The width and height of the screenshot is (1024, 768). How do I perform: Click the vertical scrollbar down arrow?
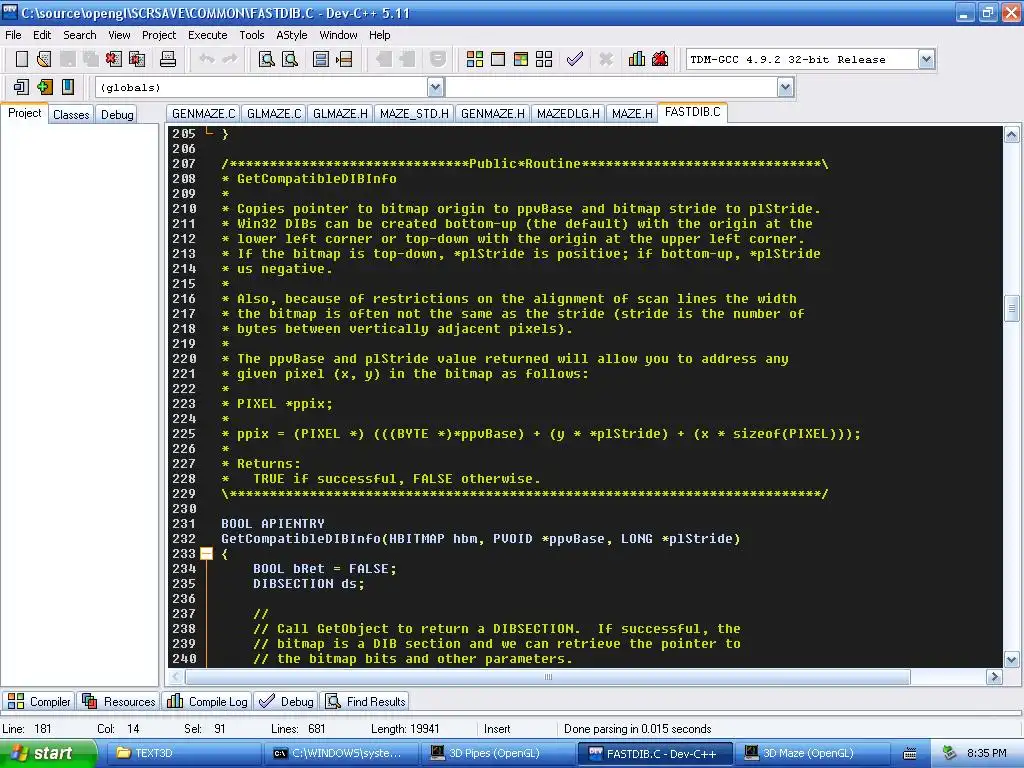click(1012, 660)
